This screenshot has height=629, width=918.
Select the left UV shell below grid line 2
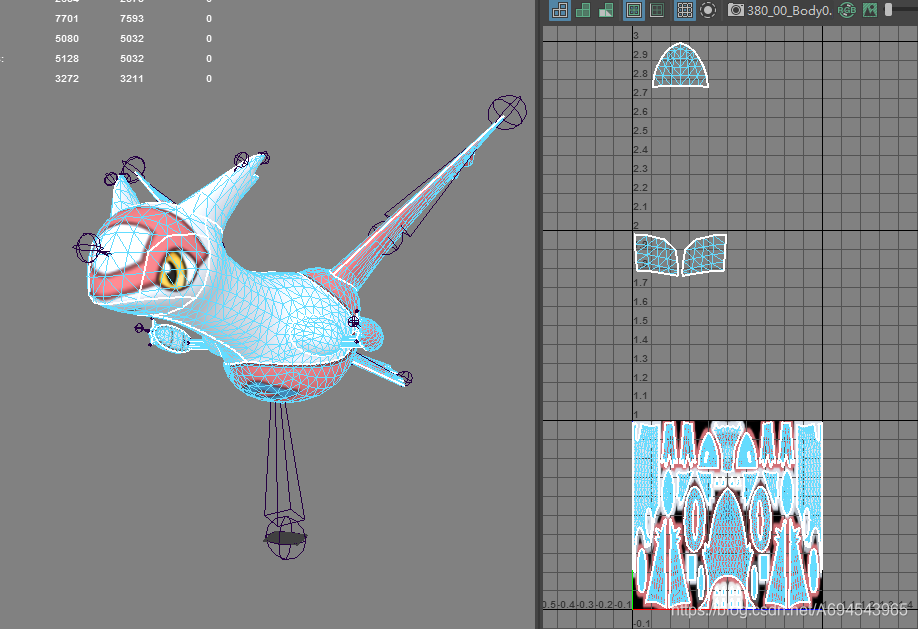(x=656, y=254)
